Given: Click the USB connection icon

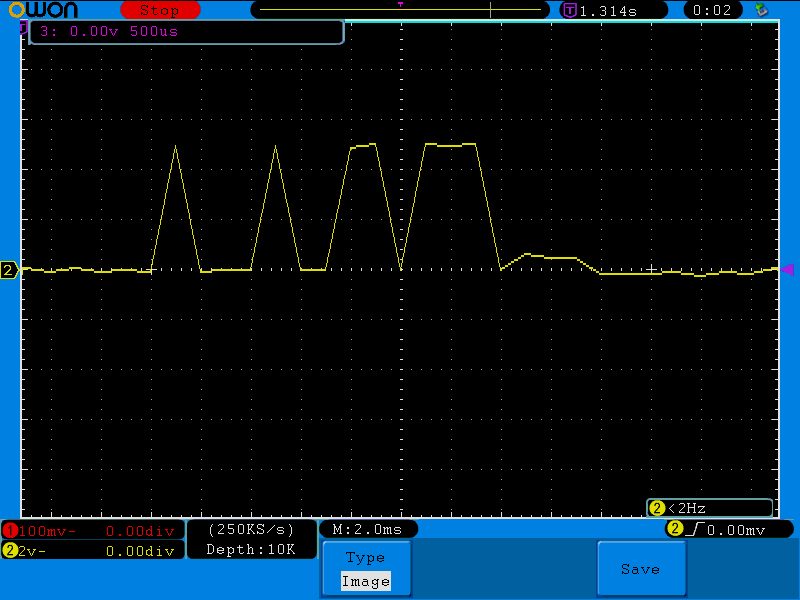Looking at the screenshot, I should click(762, 10).
